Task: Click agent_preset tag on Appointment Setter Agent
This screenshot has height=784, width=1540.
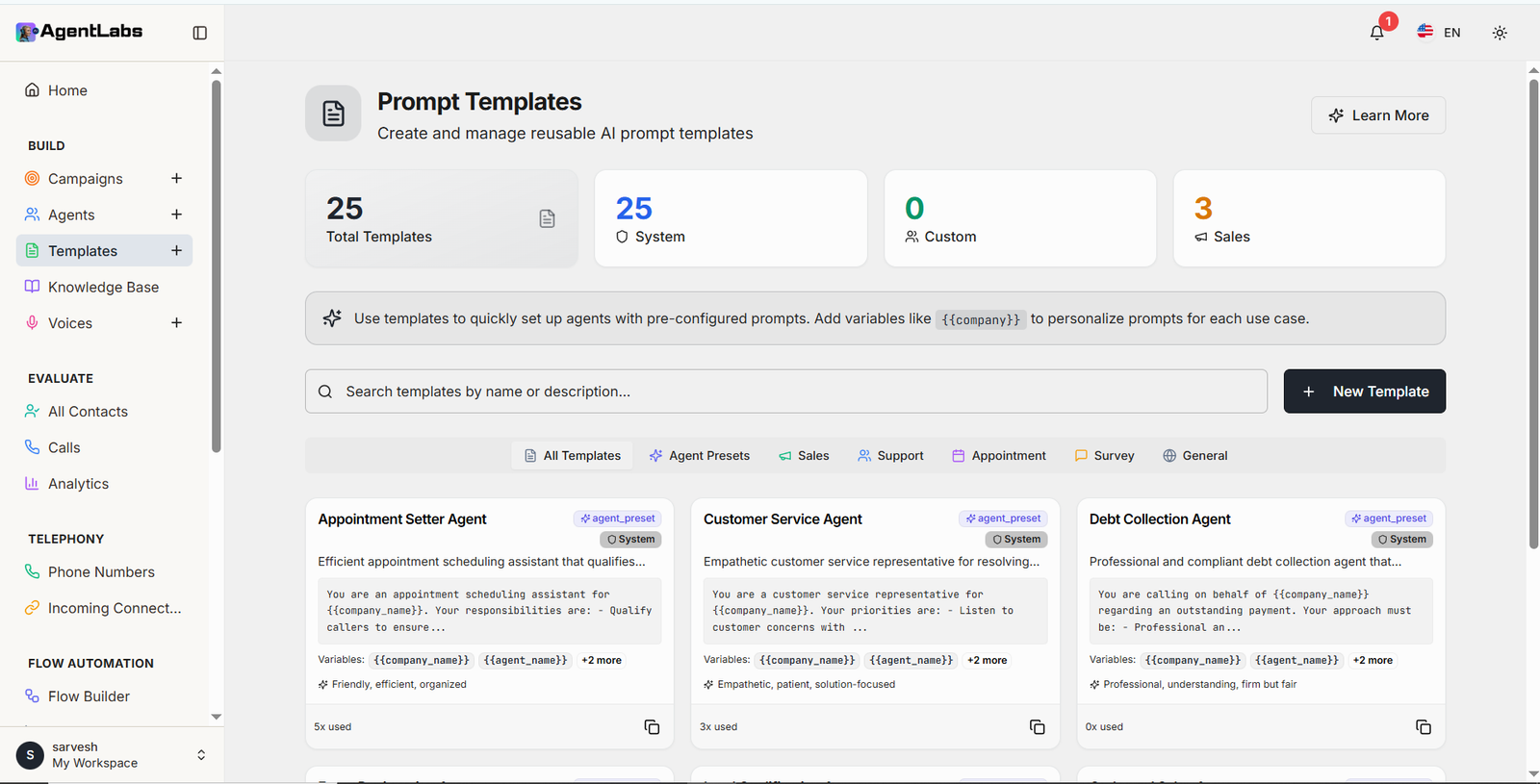Action: click(x=617, y=518)
